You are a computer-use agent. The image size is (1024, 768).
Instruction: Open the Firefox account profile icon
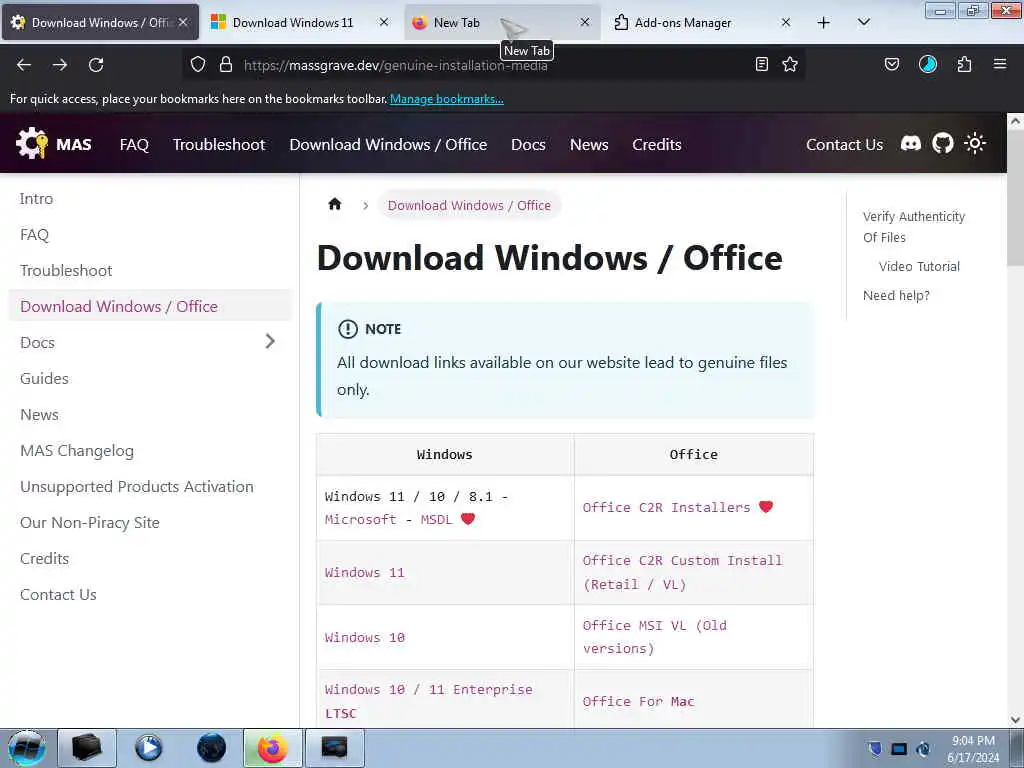click(928, 64)
